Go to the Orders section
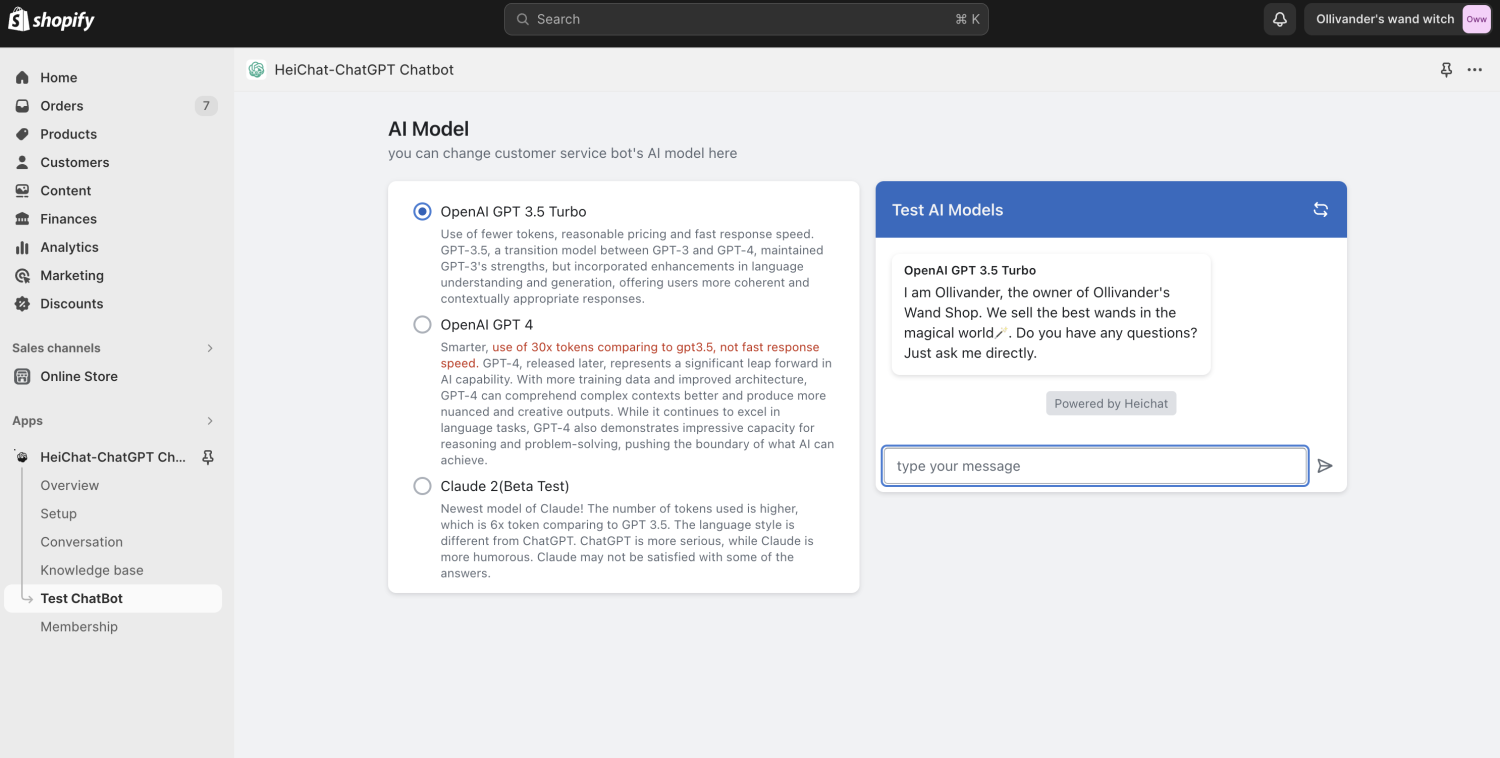Viewport: 1500px width, 758px height. click(62, 106)
